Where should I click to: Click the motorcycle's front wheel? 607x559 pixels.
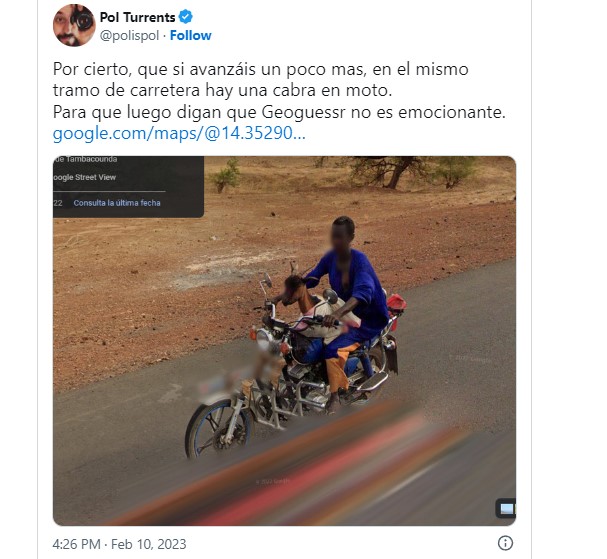[219, 429]
